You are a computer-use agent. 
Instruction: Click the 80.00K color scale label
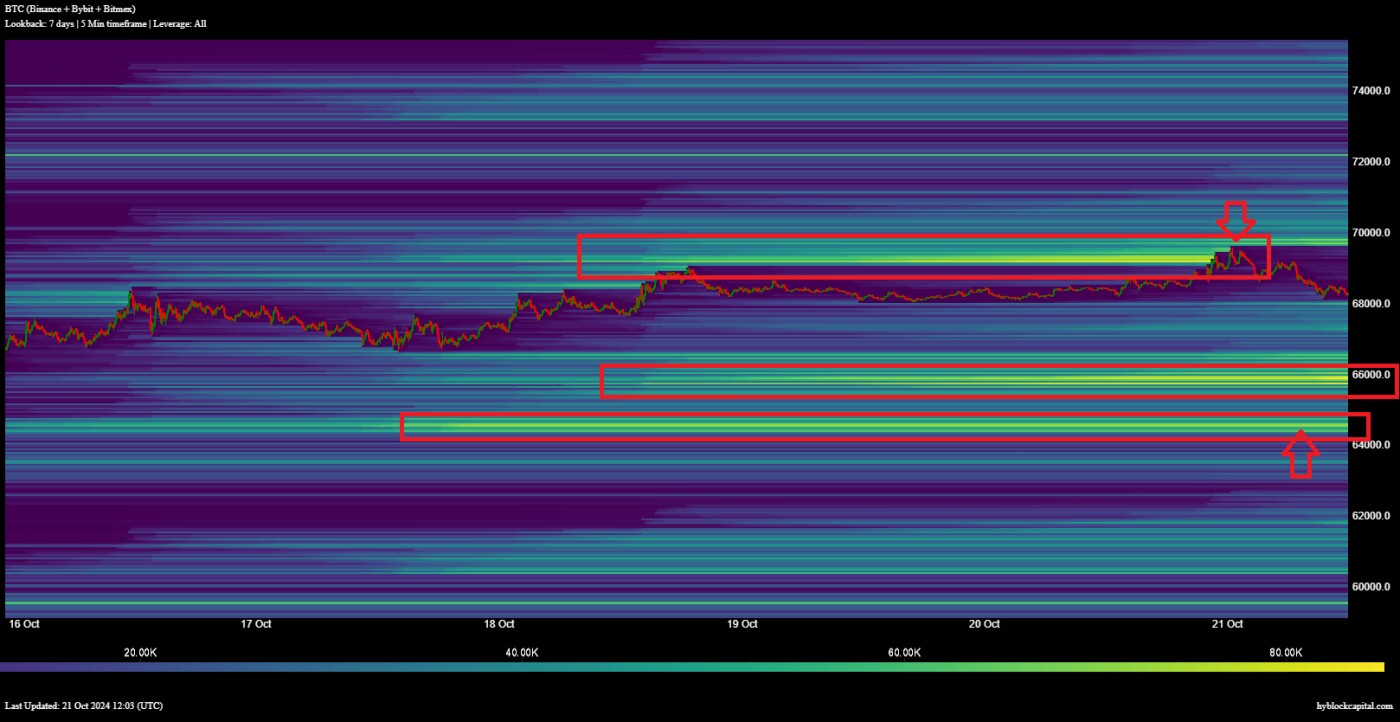(1285, 652)
